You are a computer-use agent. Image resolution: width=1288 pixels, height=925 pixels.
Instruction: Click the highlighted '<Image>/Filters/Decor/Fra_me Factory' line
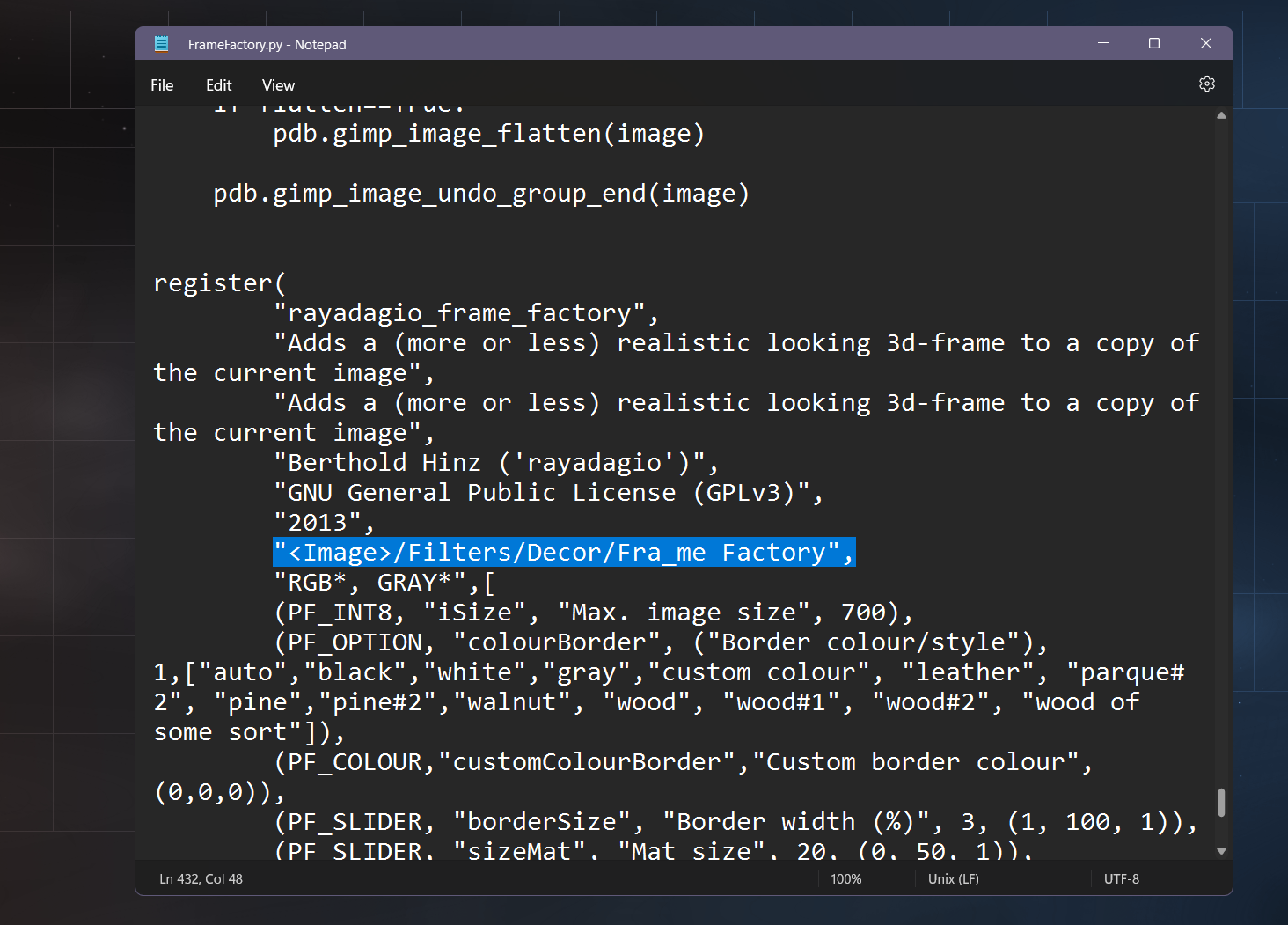(564, 553)
